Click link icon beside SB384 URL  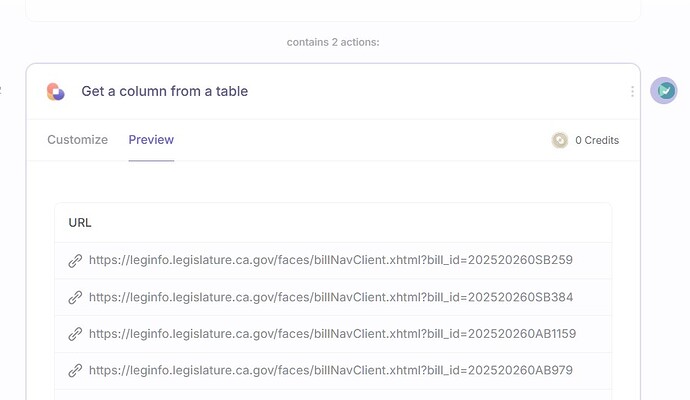(x=75, y=297)
